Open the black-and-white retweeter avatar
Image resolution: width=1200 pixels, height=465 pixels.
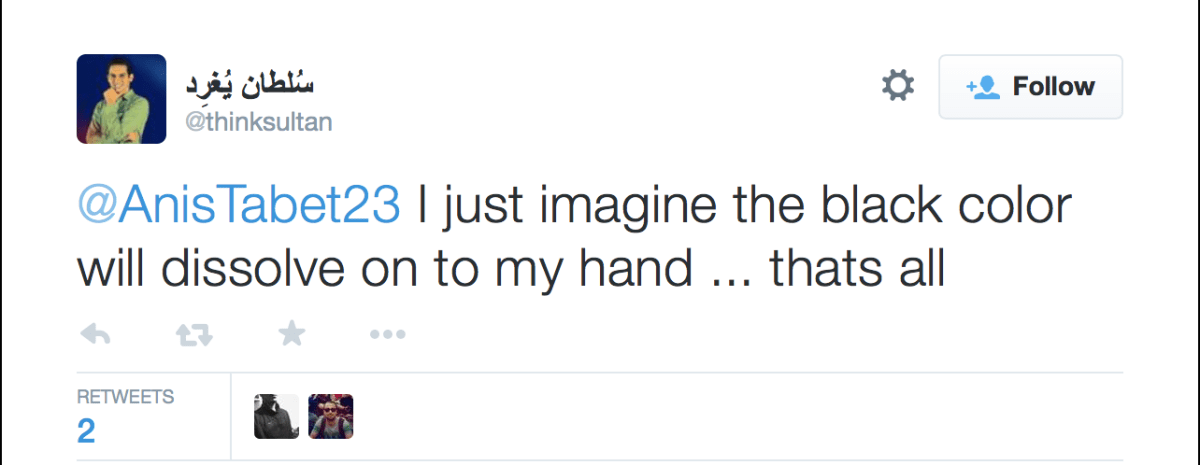[277, 417]
